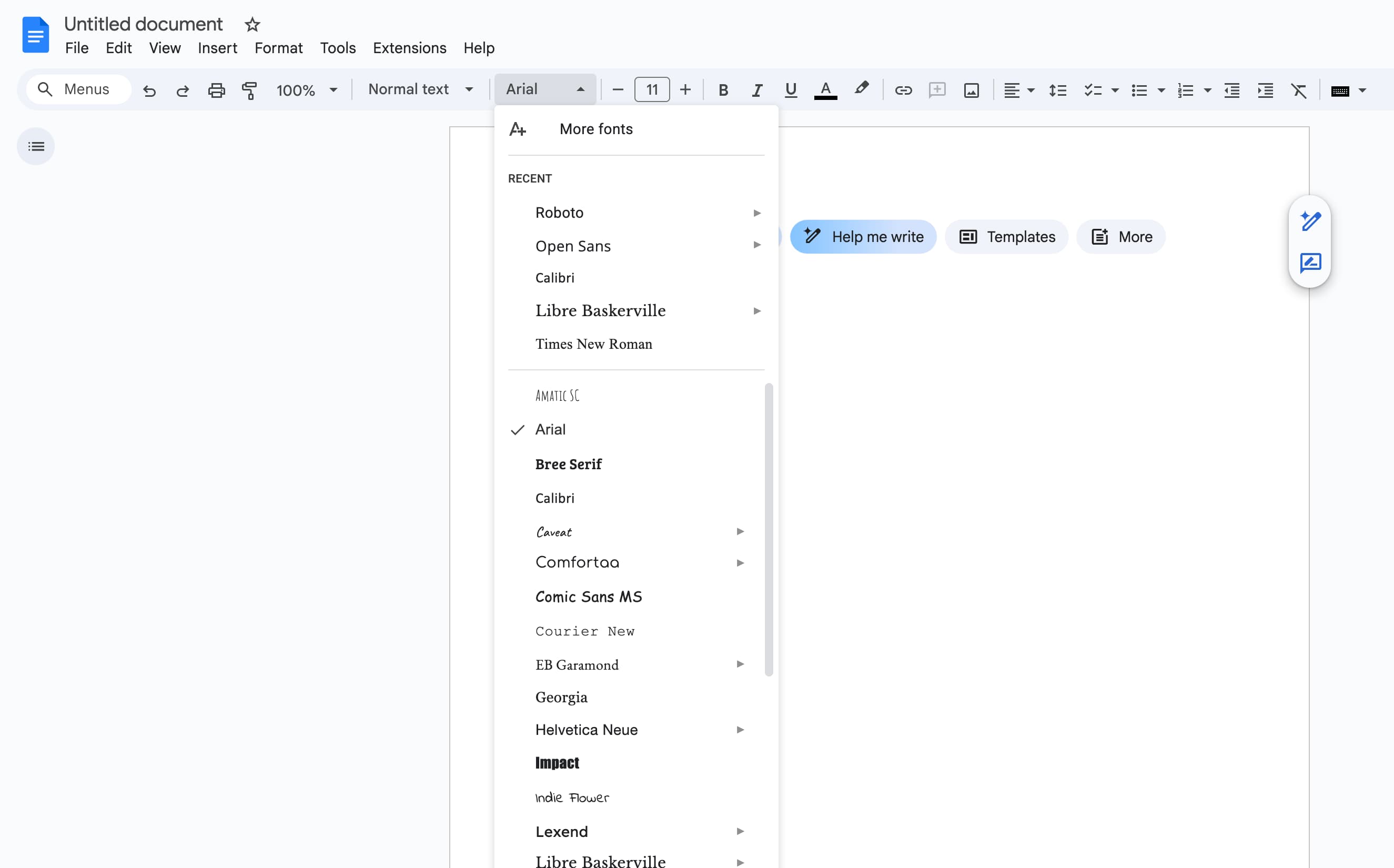Select the Paint format tool
Image resolution: width=1394 pixels, height=868 pixels.
point(249,90)
